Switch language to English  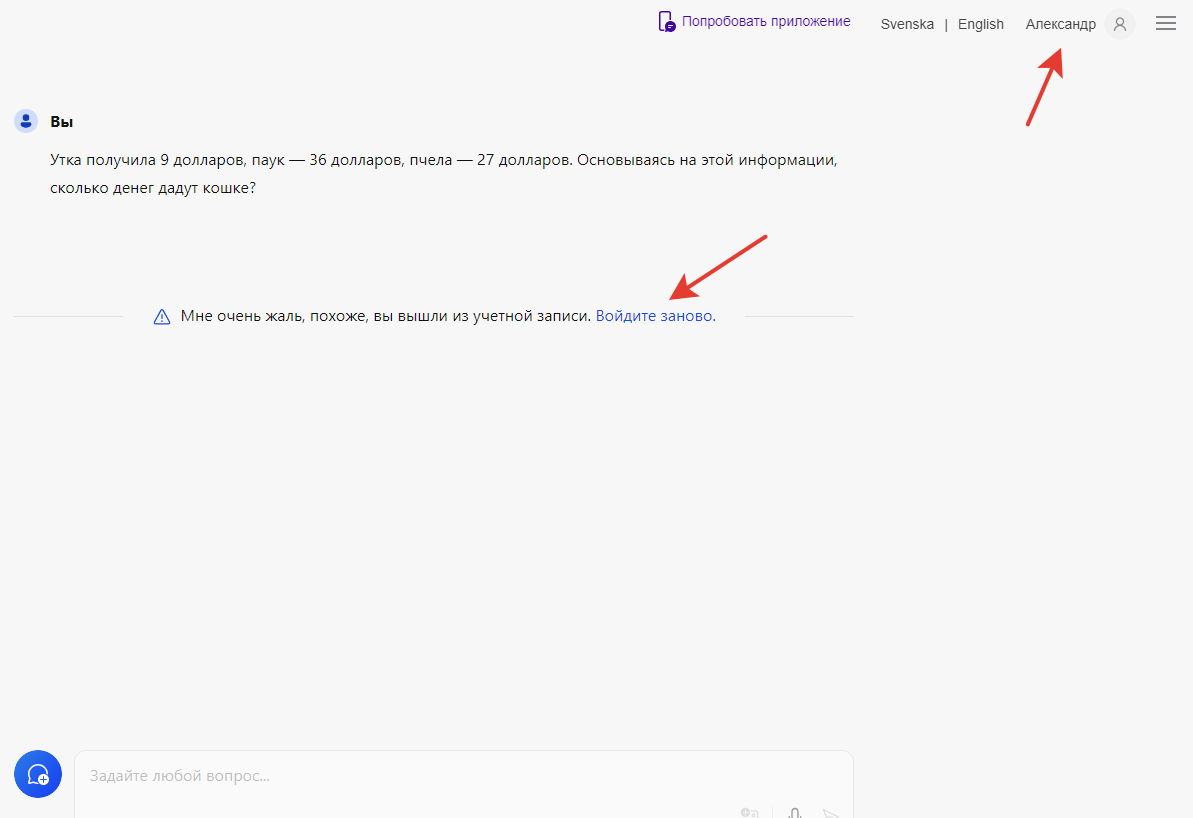tap(980, 24)
